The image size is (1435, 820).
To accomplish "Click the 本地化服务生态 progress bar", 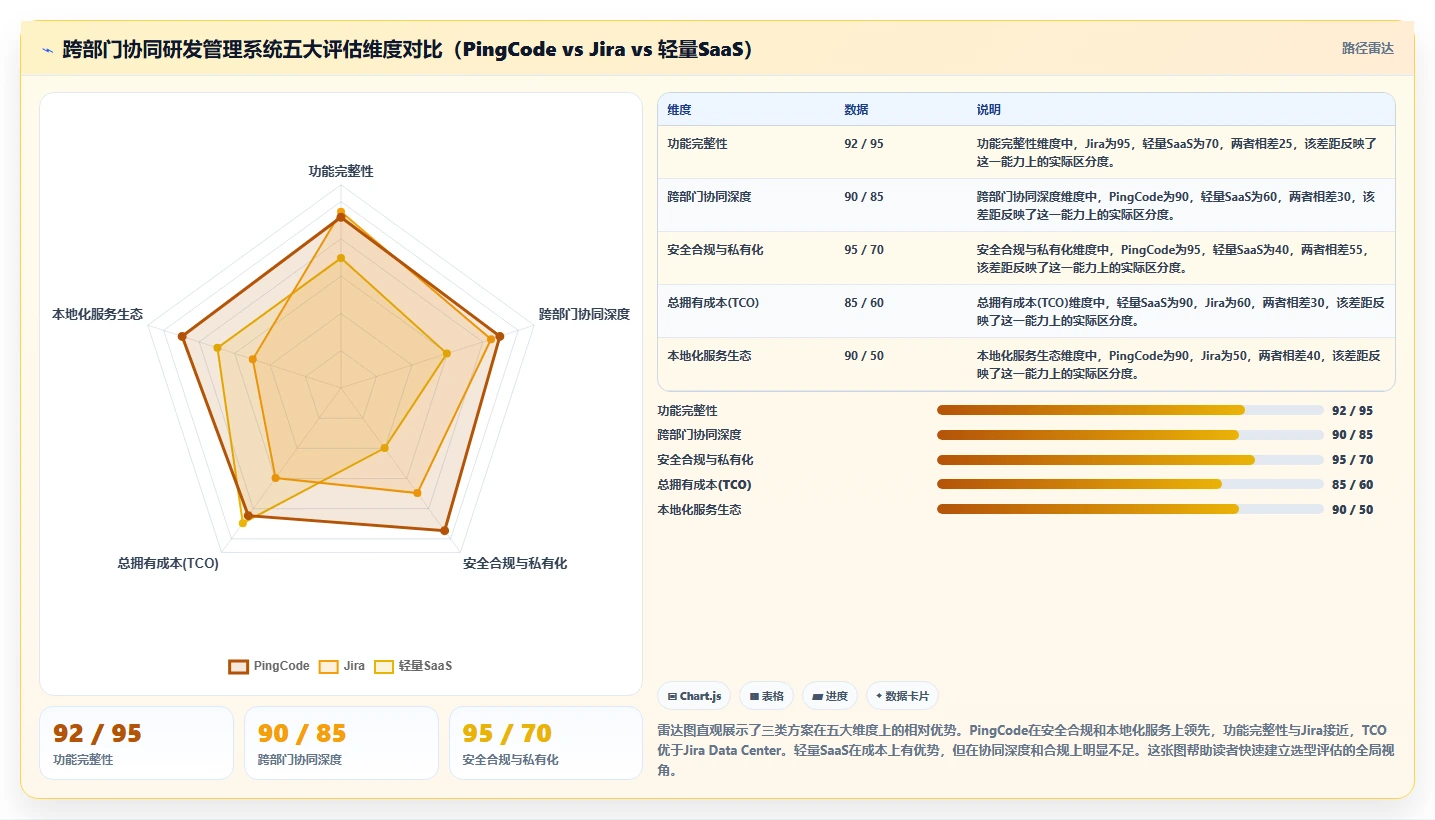I will point(1130,509).
